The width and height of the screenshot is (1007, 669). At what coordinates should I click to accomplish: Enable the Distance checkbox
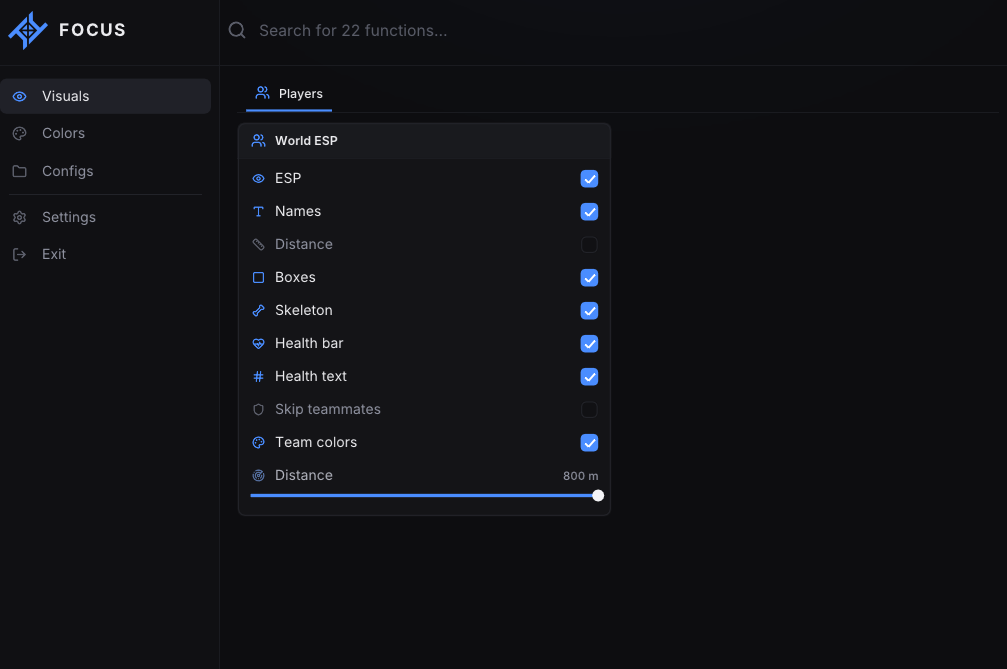589,245
